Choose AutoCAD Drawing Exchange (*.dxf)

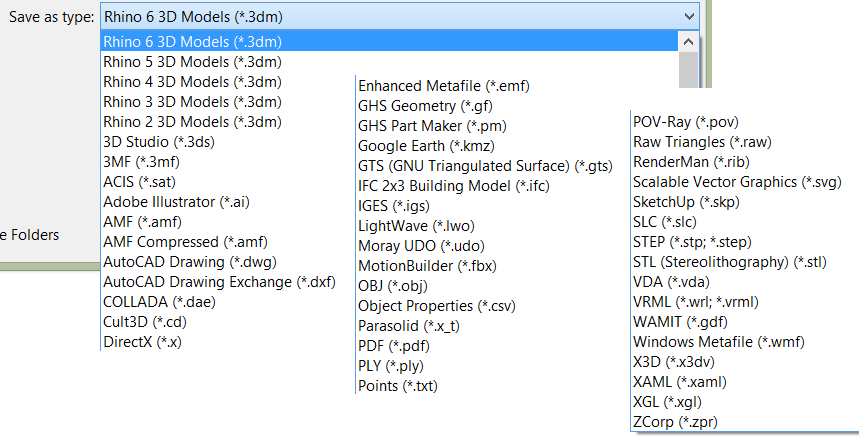[x=219, y=282]
